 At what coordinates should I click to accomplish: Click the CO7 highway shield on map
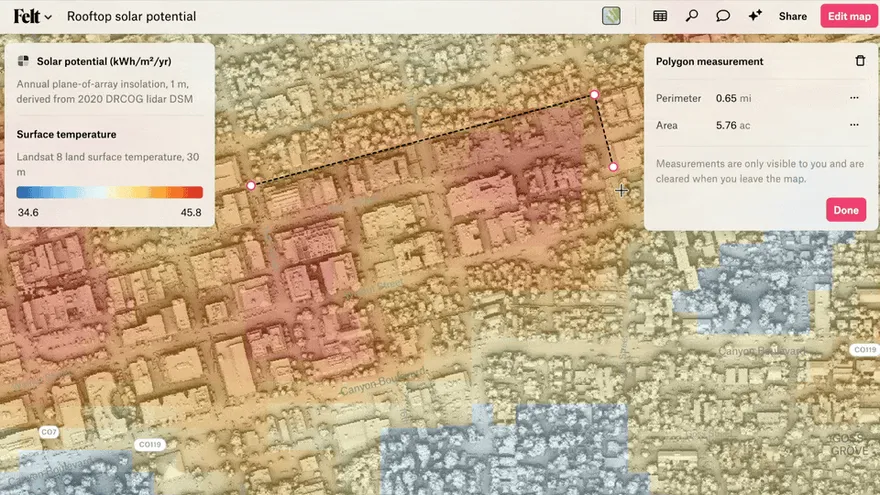point(49,432)
